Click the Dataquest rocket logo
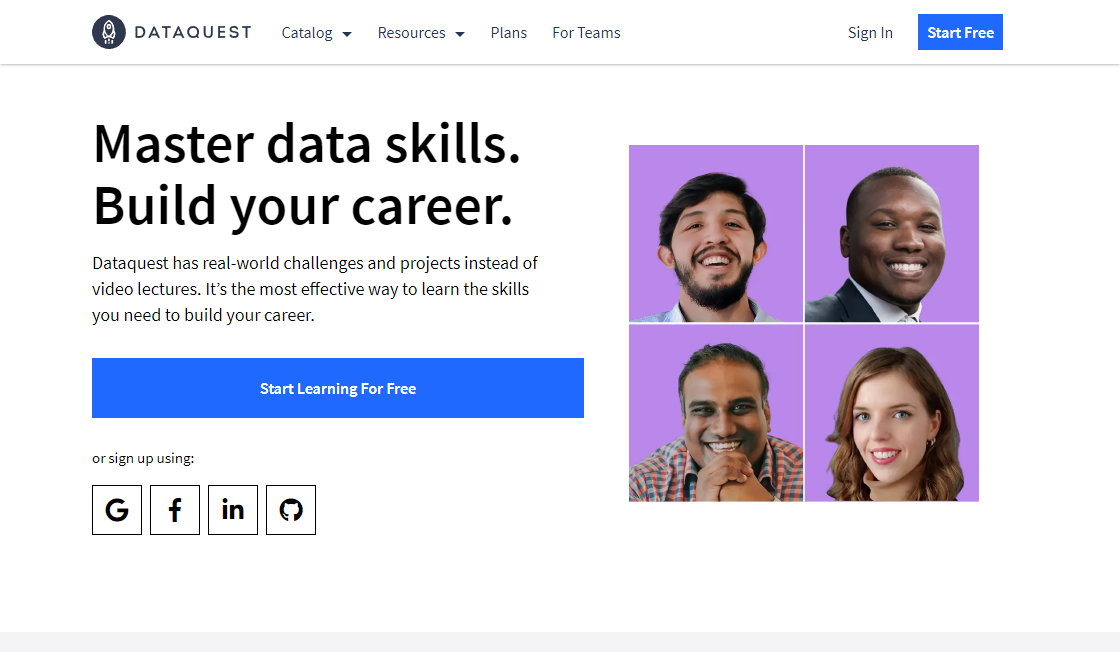 108,31
